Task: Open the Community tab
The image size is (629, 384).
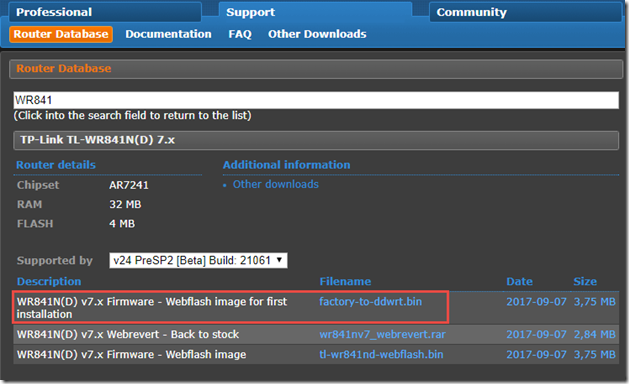Action: (x=526, y=12)
